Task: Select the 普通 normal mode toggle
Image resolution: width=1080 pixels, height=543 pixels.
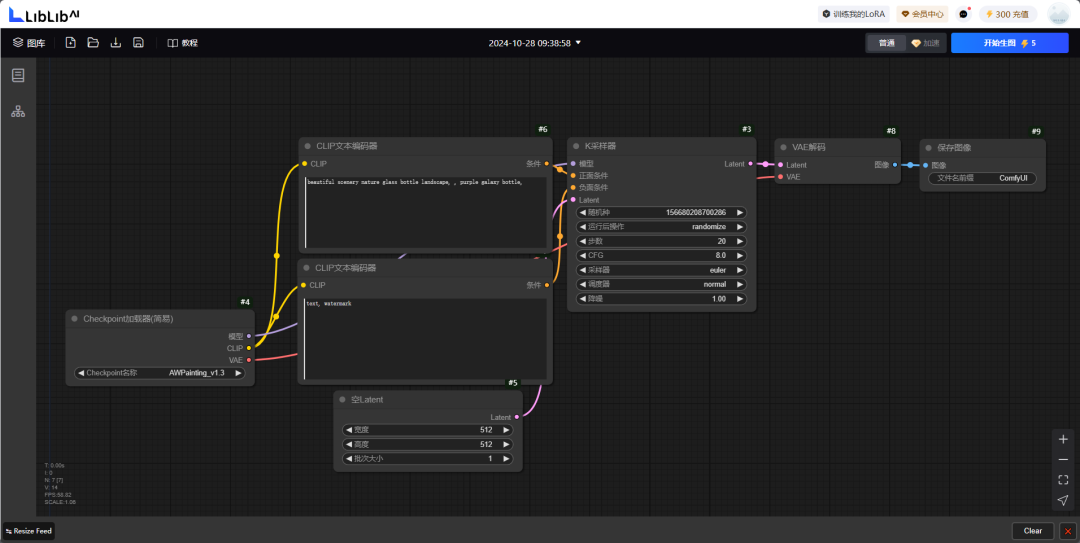Action: [x=886, y=43]
